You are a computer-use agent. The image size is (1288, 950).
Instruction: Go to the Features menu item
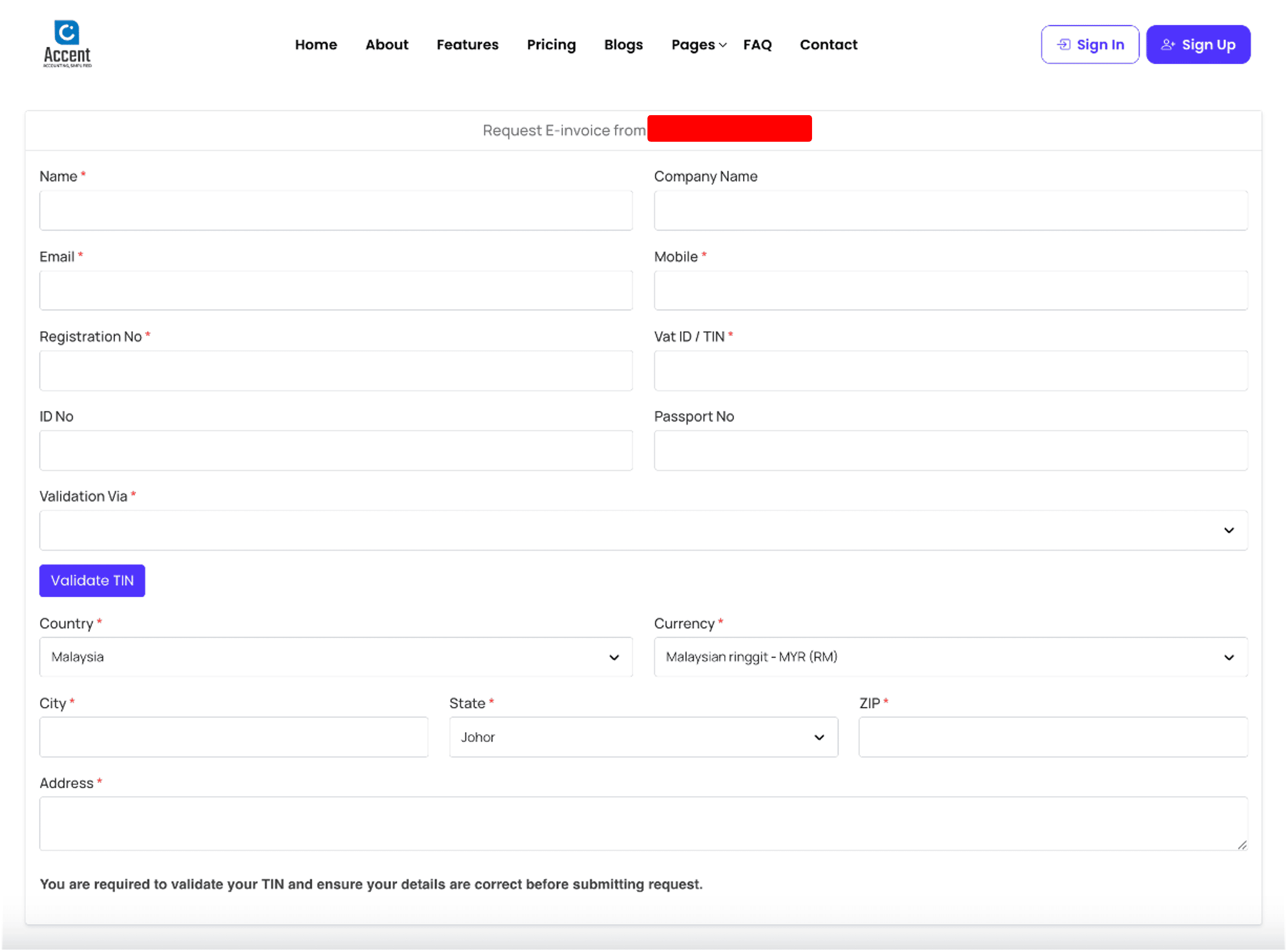pyautogui.click(x=467, y=45)
